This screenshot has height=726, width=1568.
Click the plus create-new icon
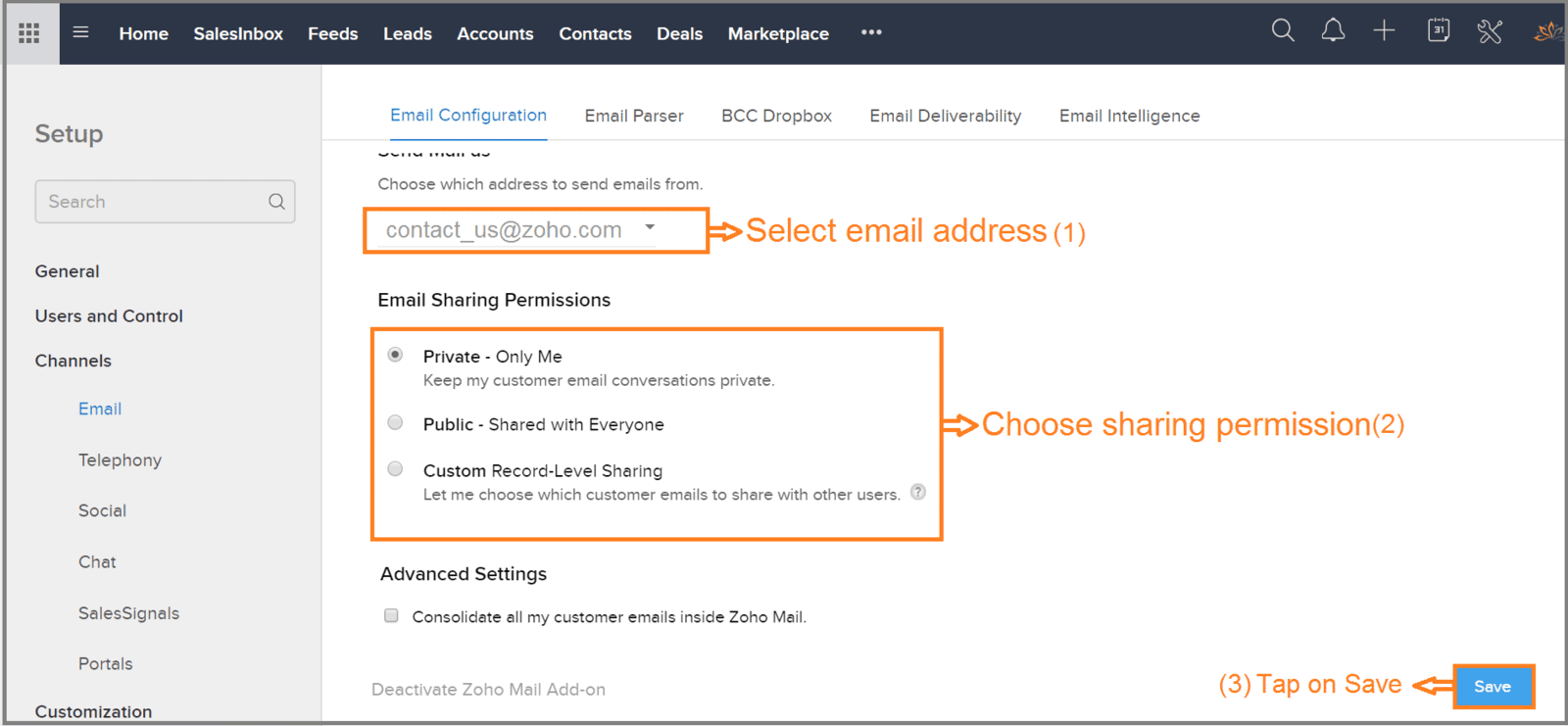(x=1384, y=31)
